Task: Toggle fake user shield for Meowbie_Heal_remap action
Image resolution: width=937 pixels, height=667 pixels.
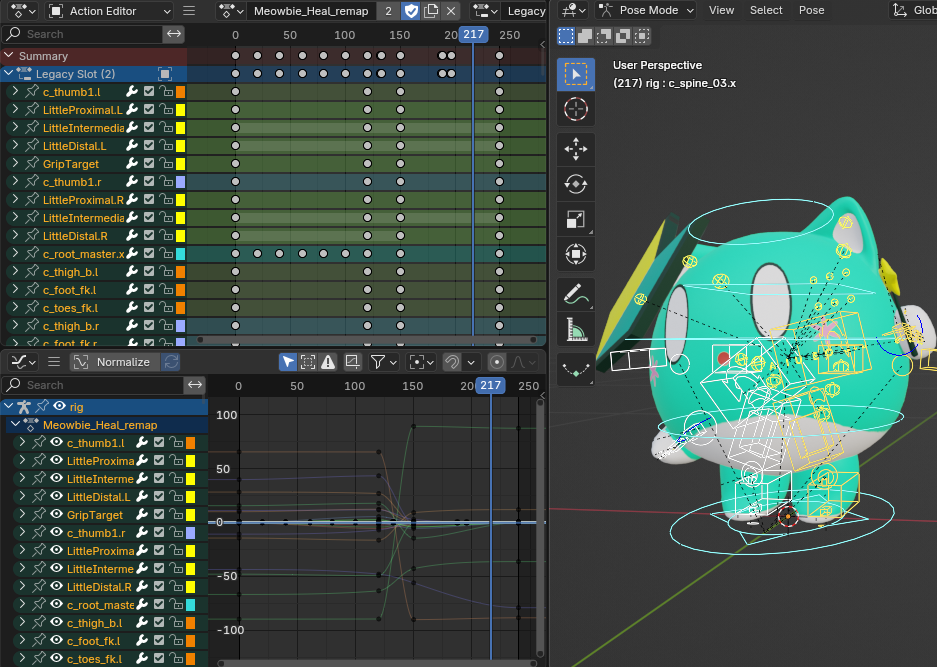Action: coord(411,11)
